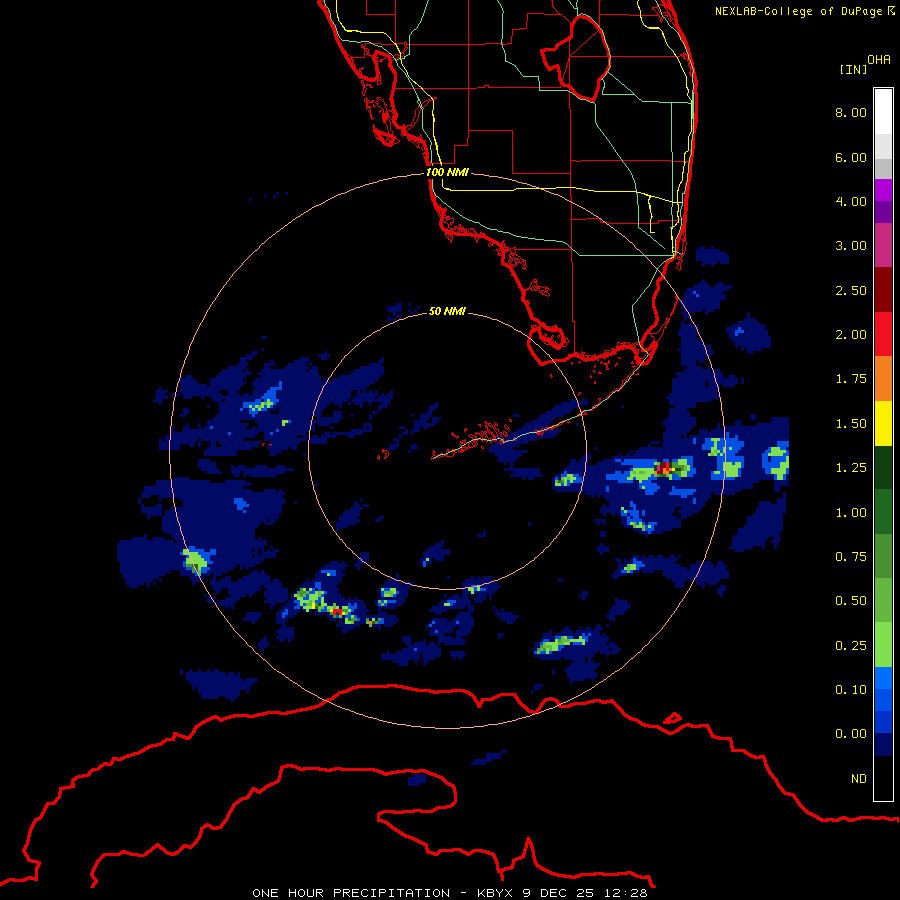Image resolution: width=900 pixels, height=900 pixels.
Task: Pick the orange 1.75 legend swatch
Action: coord(883,379)
